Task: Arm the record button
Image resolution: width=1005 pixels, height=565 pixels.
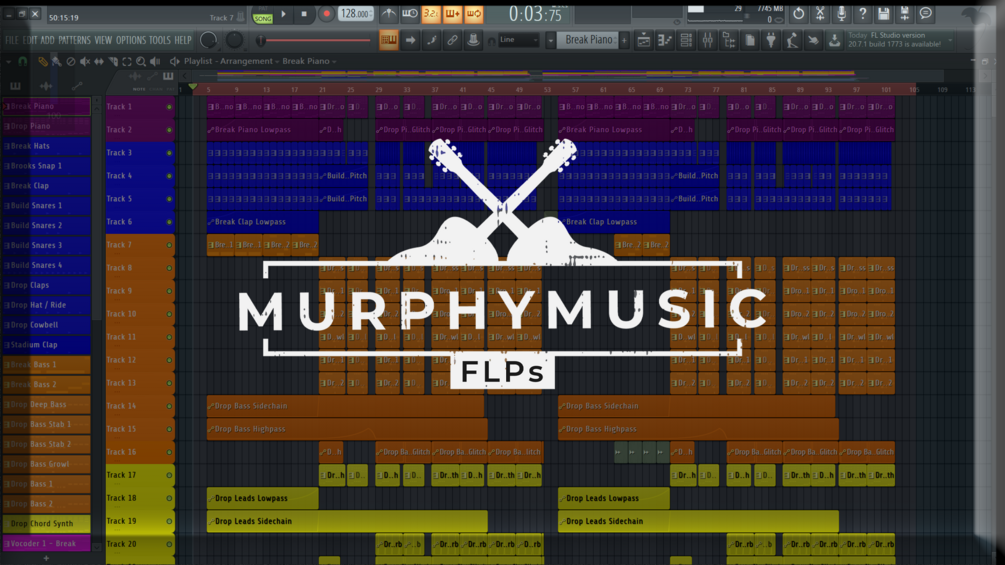Action: (x=326, y=14)
